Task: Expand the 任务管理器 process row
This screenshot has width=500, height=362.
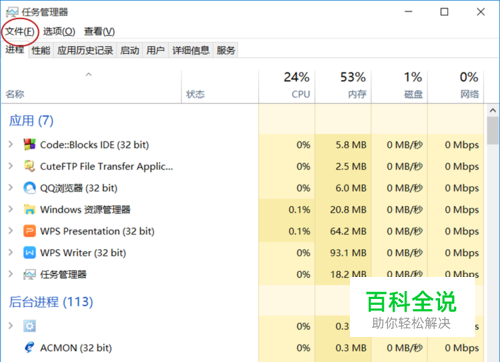Action: (x=11, y=274)
